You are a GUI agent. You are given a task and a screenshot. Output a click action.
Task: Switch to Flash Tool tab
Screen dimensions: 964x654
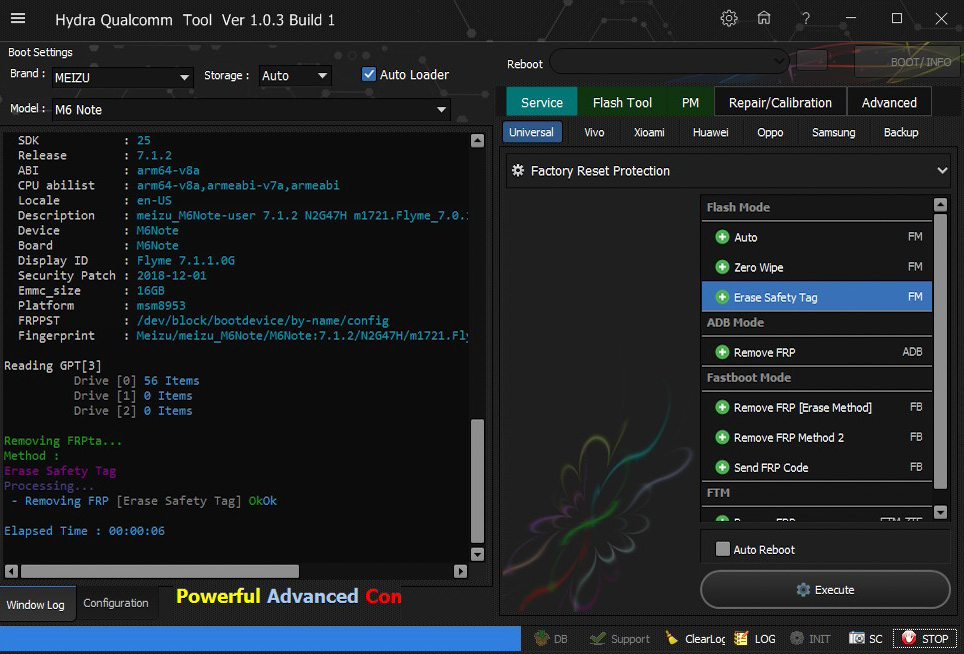[622, 103]
